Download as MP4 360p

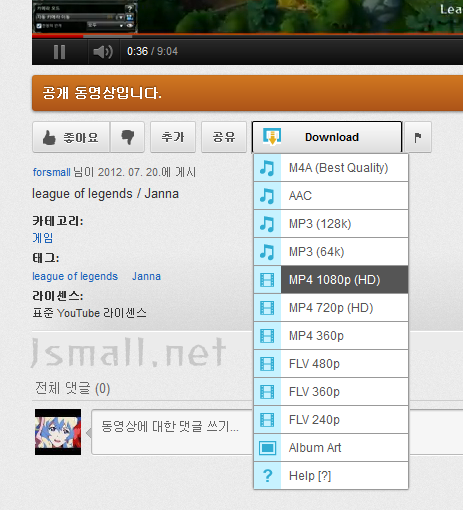(x=331, y=336)
